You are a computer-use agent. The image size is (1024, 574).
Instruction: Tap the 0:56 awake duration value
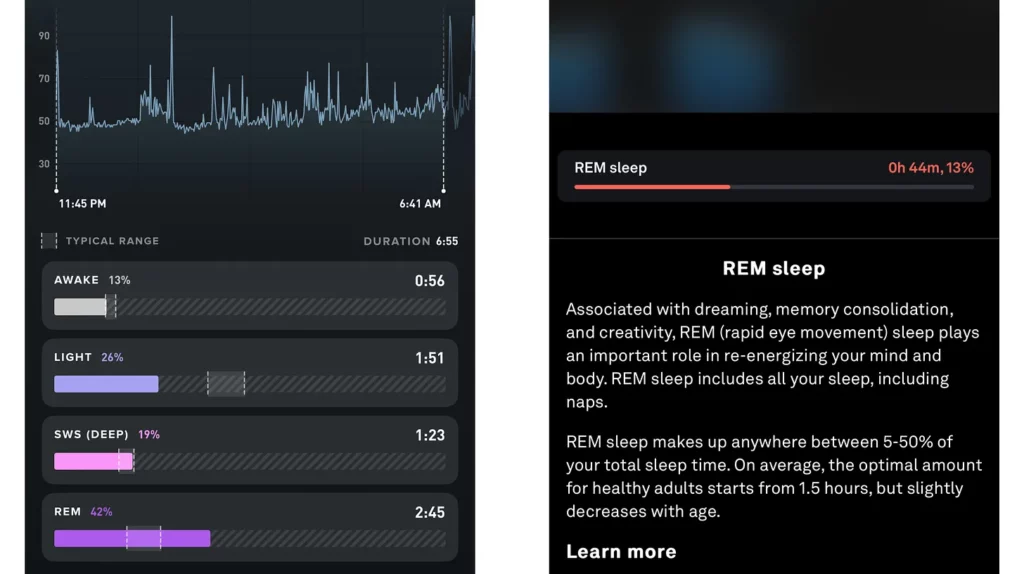pyautogui.click(x=429, y=281)
